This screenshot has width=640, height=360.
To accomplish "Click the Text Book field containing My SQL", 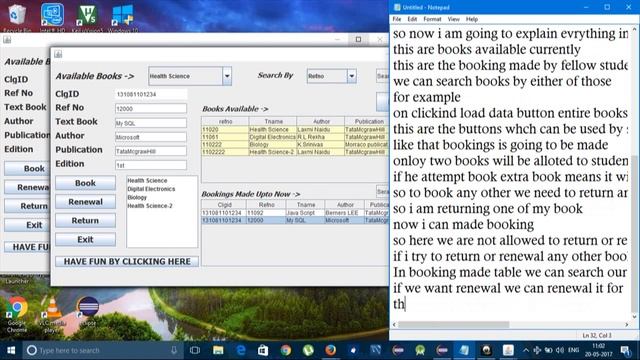I will pos(151,123).
